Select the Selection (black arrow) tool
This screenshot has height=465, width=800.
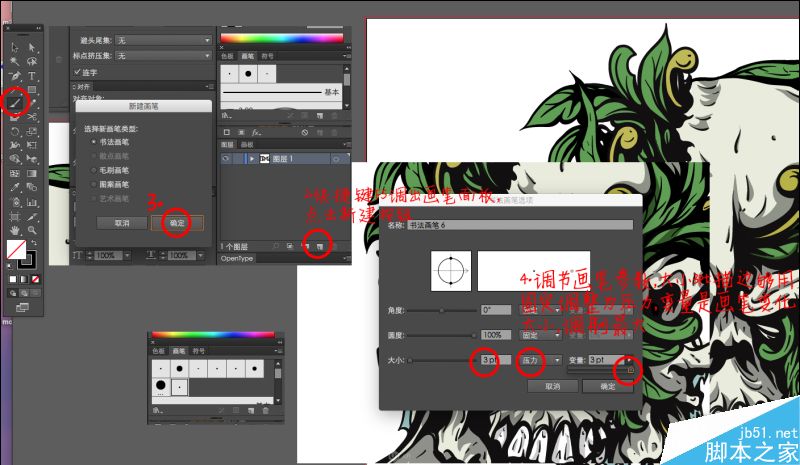[x=15, y=47]
